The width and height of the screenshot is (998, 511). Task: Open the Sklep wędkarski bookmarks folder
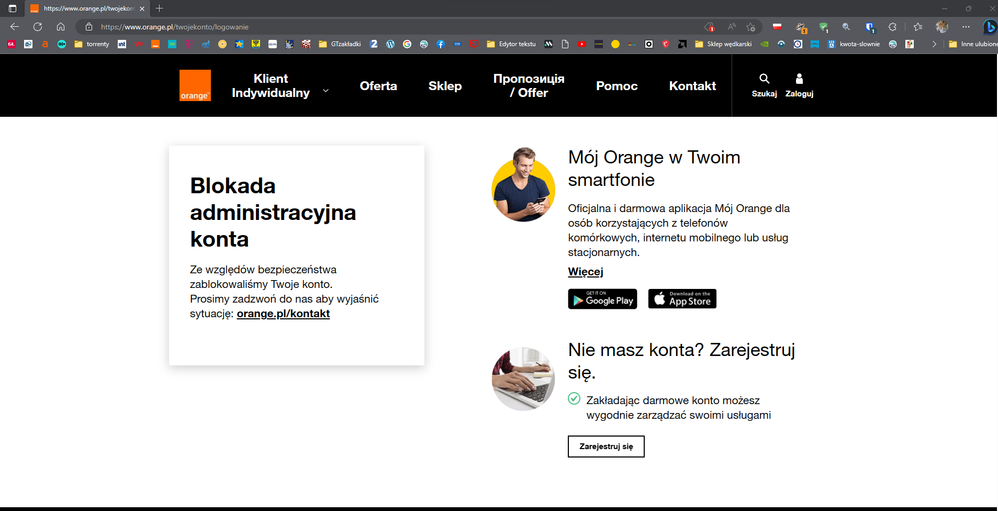point(724,45)
